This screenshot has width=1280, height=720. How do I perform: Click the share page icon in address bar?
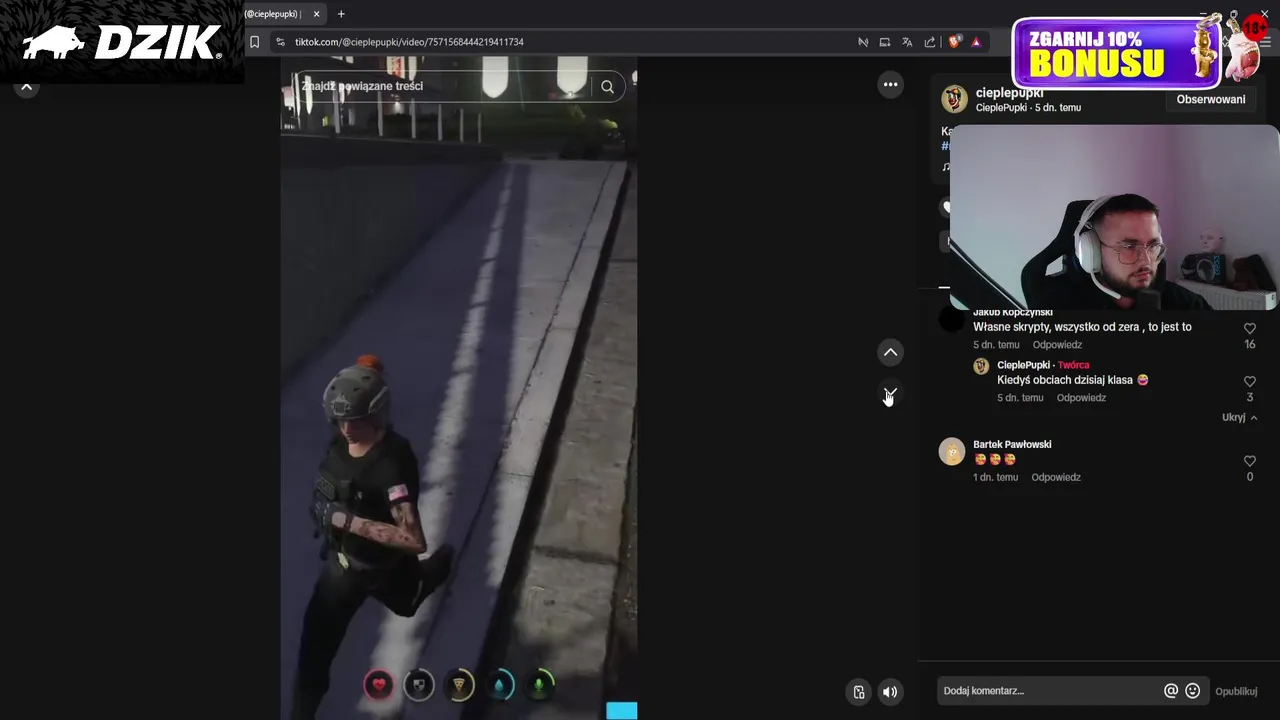tap(930, 42)
